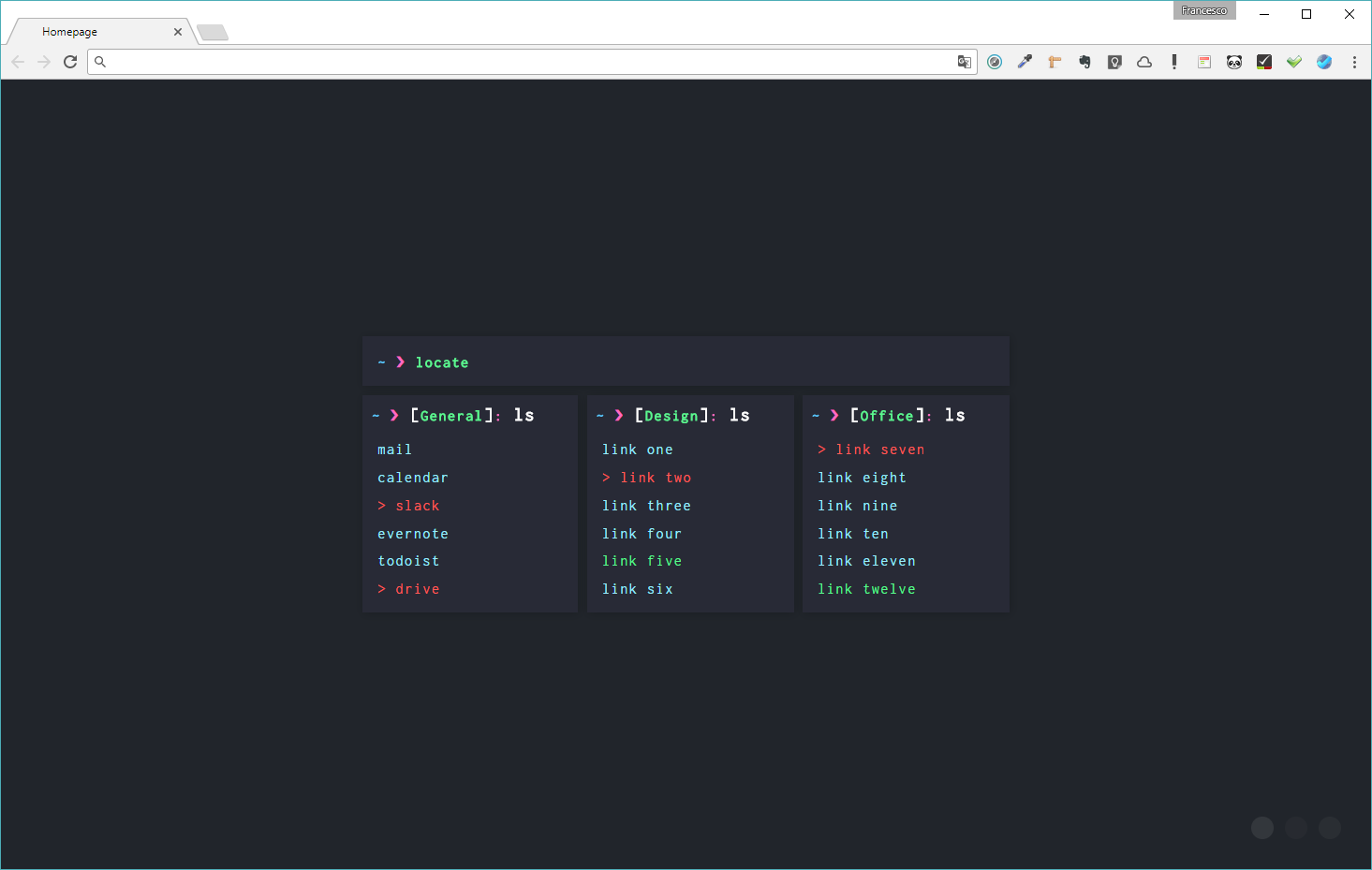
Task: Open link five in Design
Action: [642, 561]
